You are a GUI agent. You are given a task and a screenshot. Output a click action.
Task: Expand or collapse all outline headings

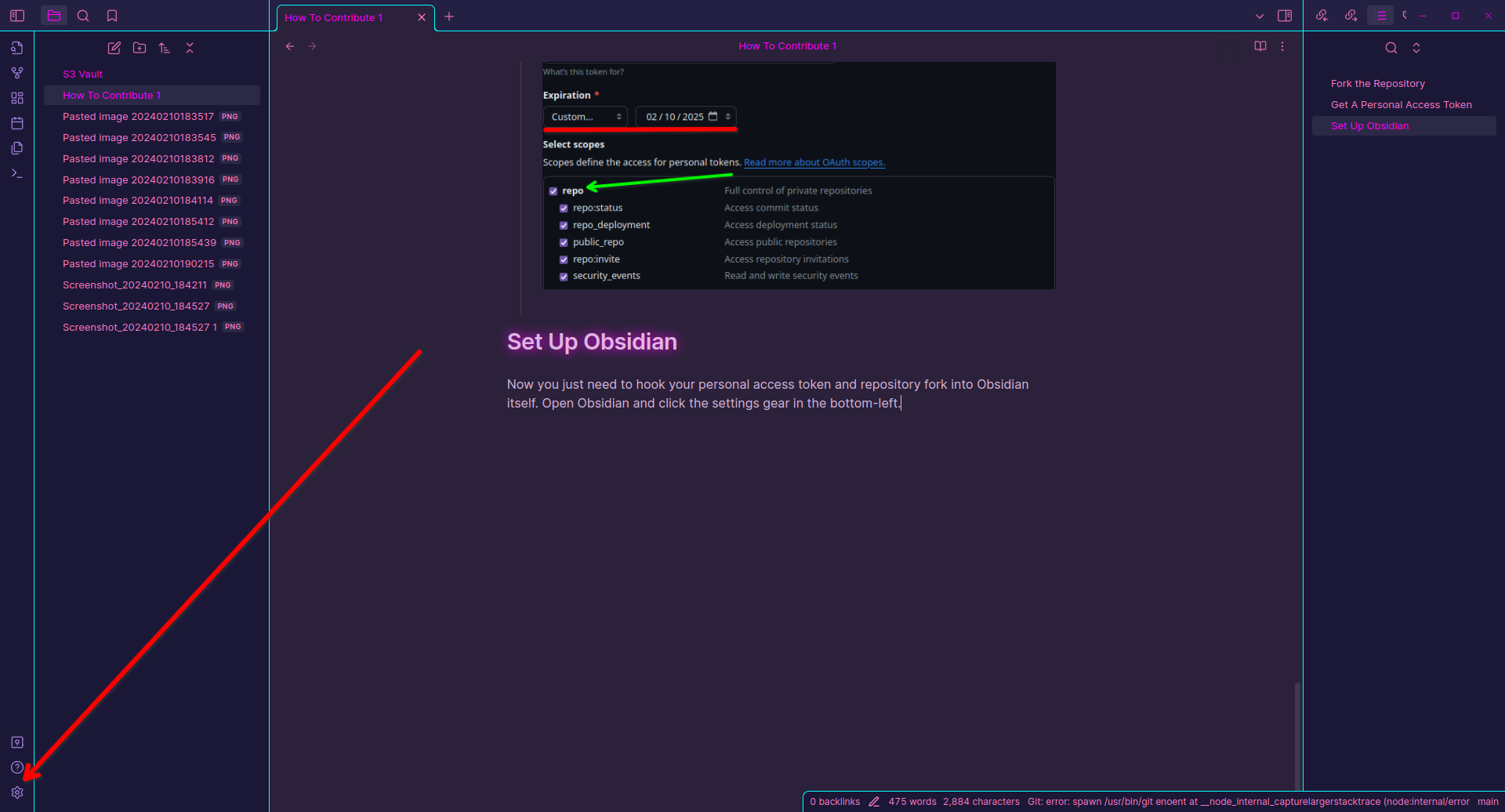1416,48
